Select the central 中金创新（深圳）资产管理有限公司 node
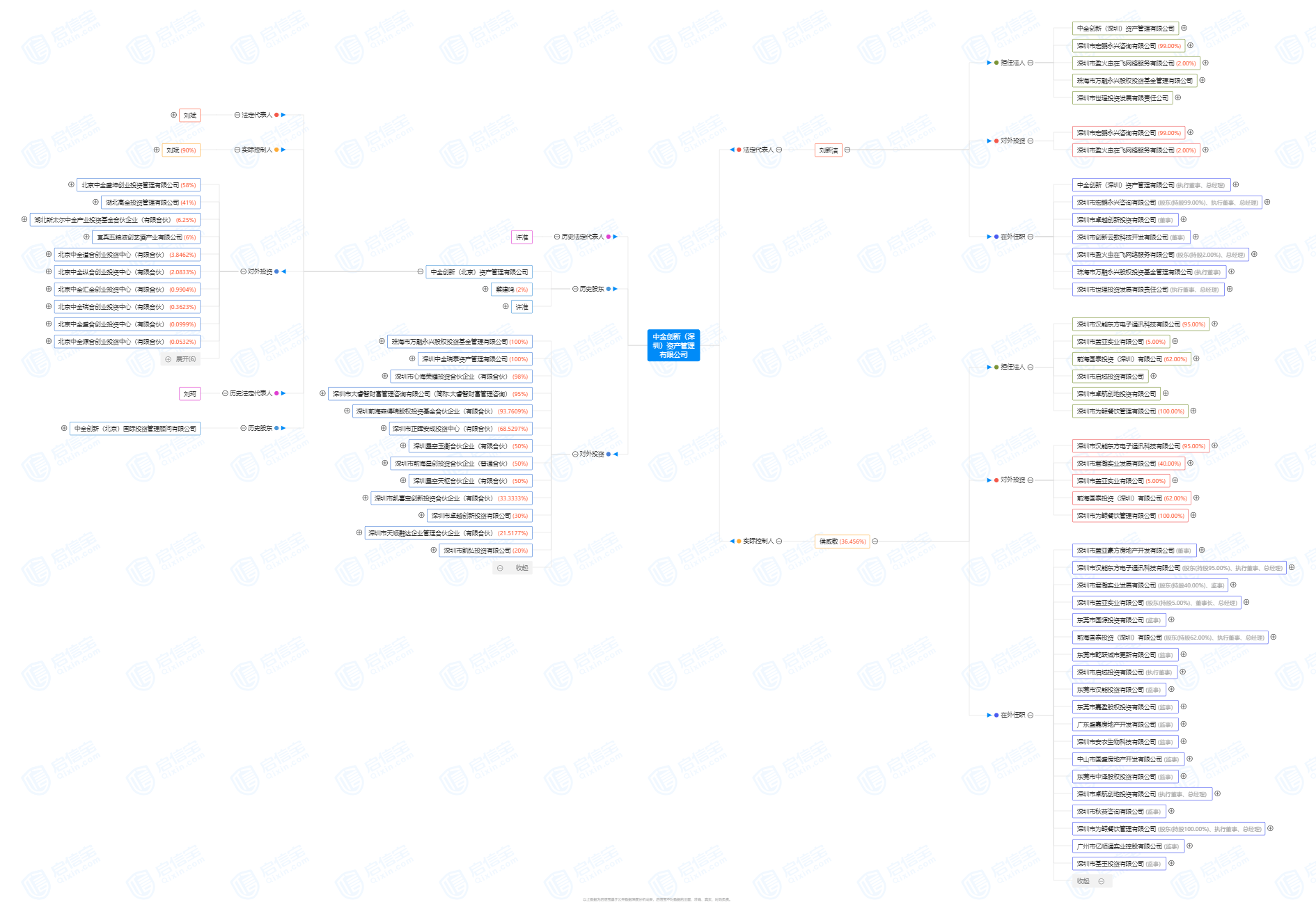The width and height of the screenshot is (1316, 909). point(673,345)
